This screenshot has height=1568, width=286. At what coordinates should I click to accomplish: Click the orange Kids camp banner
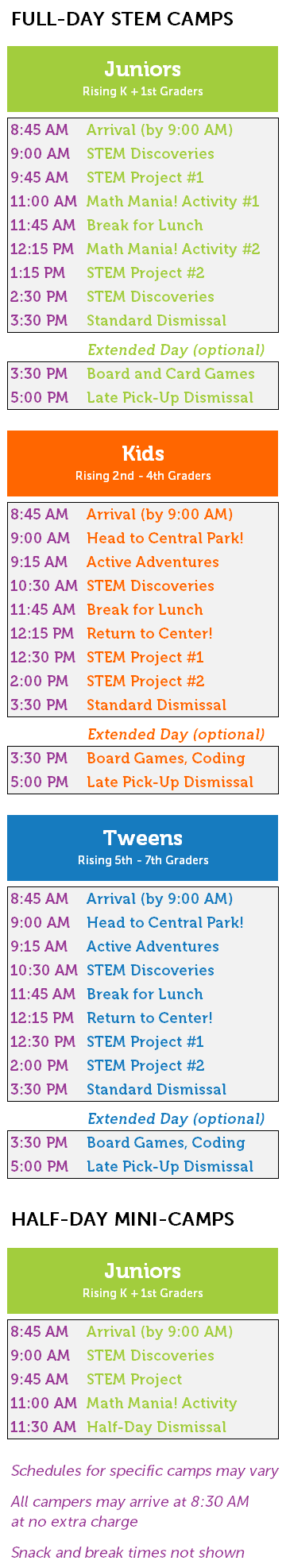(x=143, y=463)
